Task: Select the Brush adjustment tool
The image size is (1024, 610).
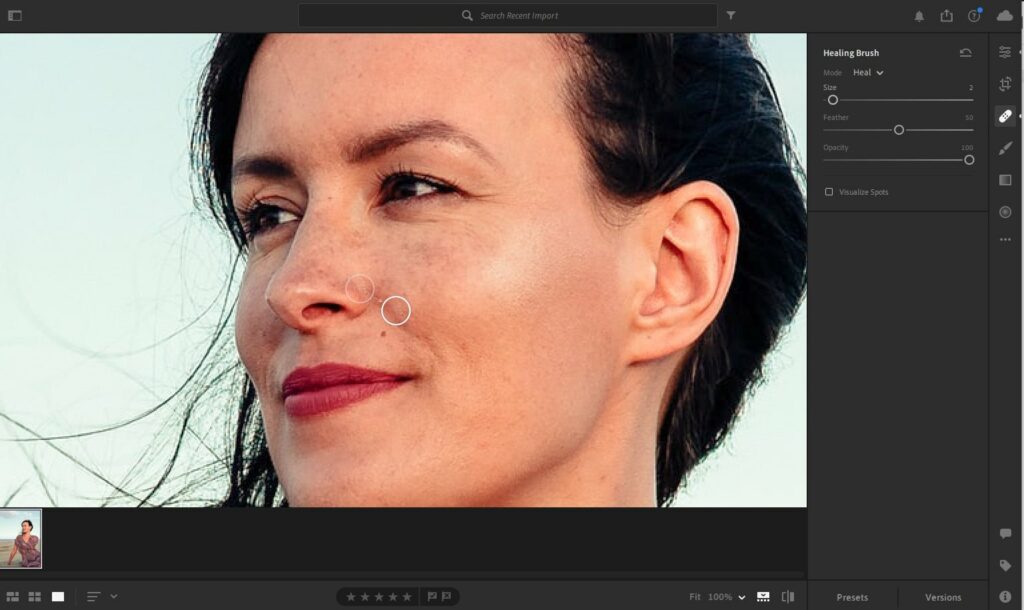Action: point(1005,149)
